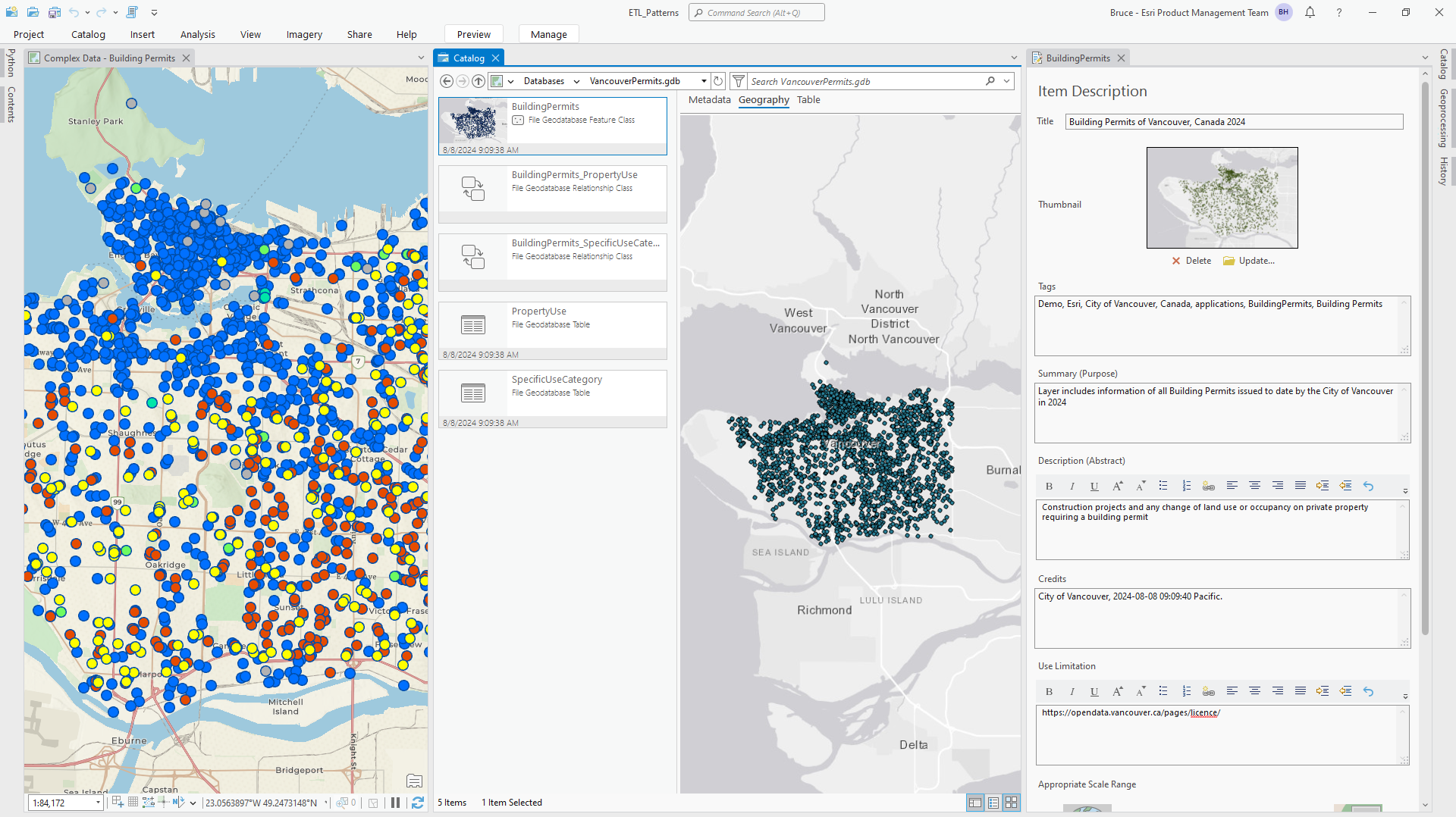Click the refresh icon next to VancouverPermits.gdb

pyautogui.click(x=719, y=81)
